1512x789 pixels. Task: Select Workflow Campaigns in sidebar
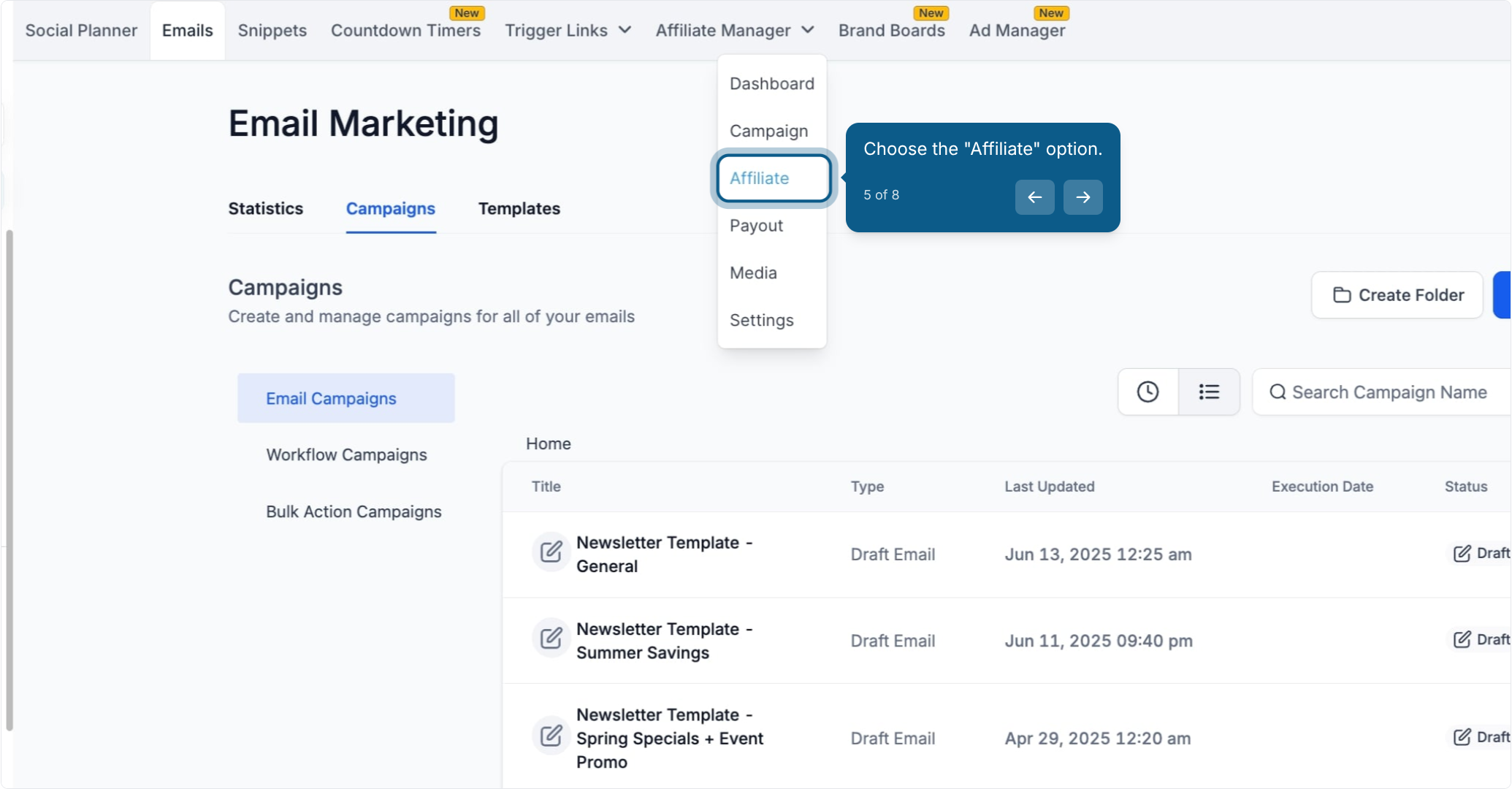(x=345, y=455)
